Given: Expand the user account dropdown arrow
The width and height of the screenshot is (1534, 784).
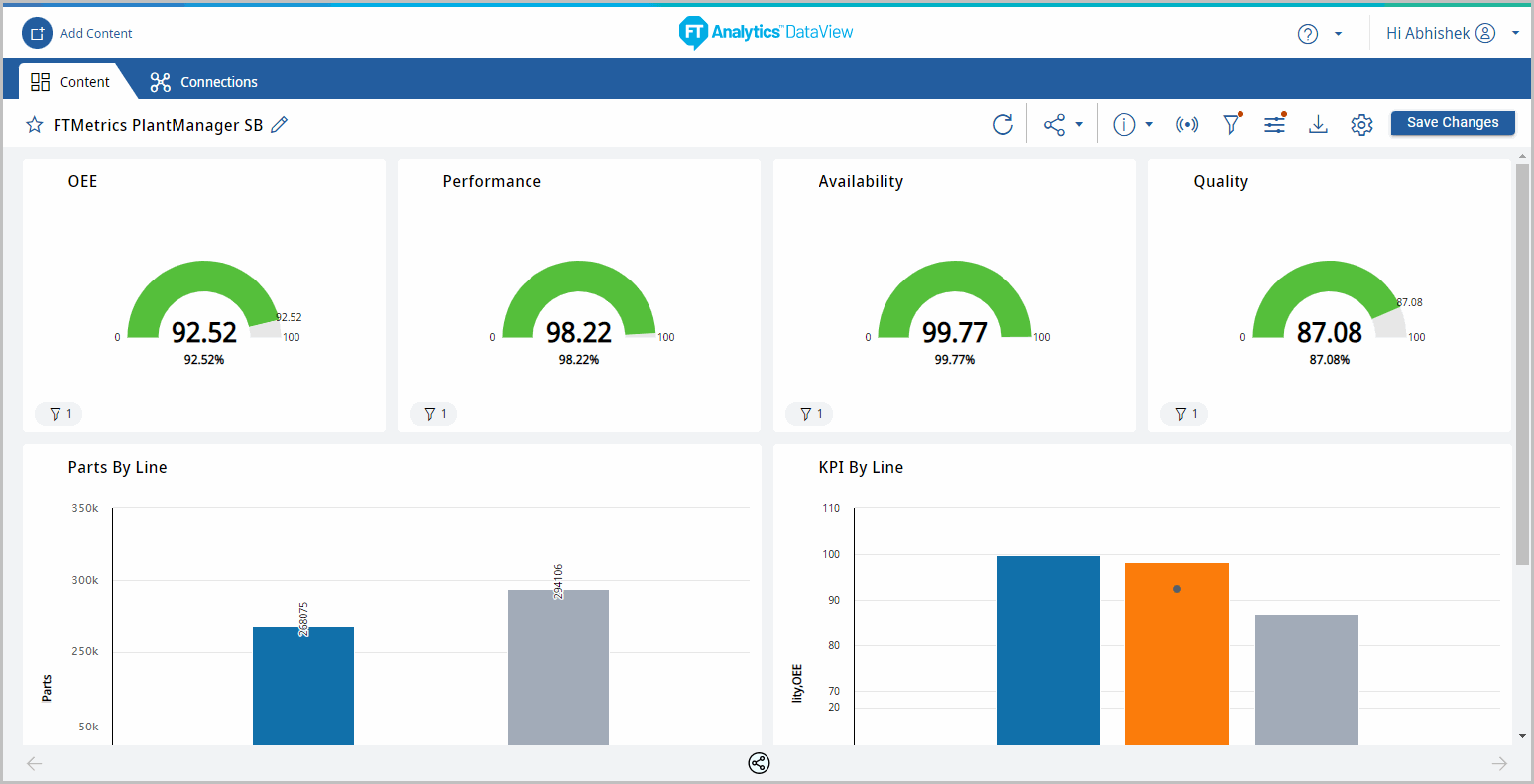Looking at the screenshot, I should [x=1515, y=34].
